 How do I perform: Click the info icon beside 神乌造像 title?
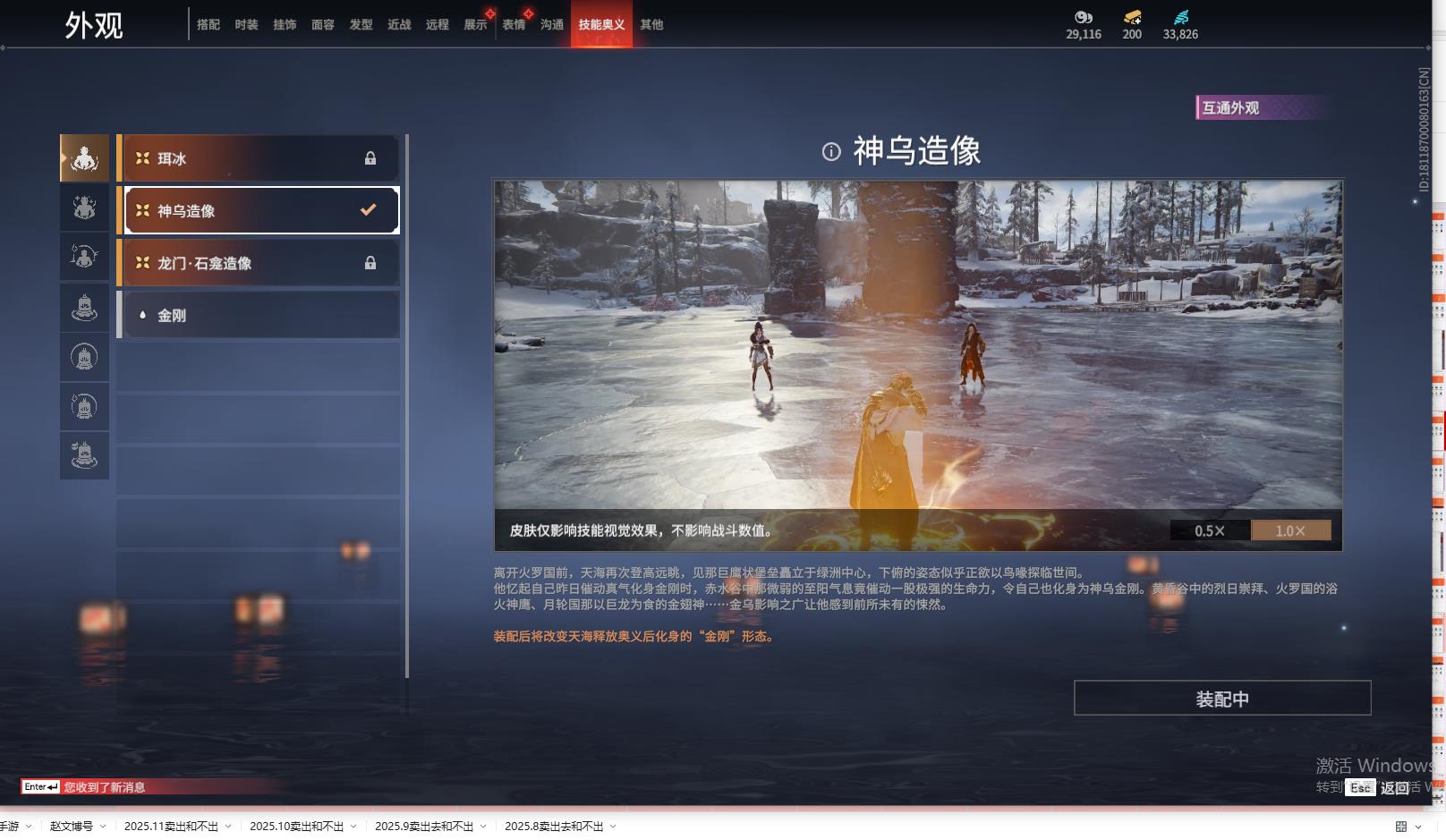coord(831,152)
